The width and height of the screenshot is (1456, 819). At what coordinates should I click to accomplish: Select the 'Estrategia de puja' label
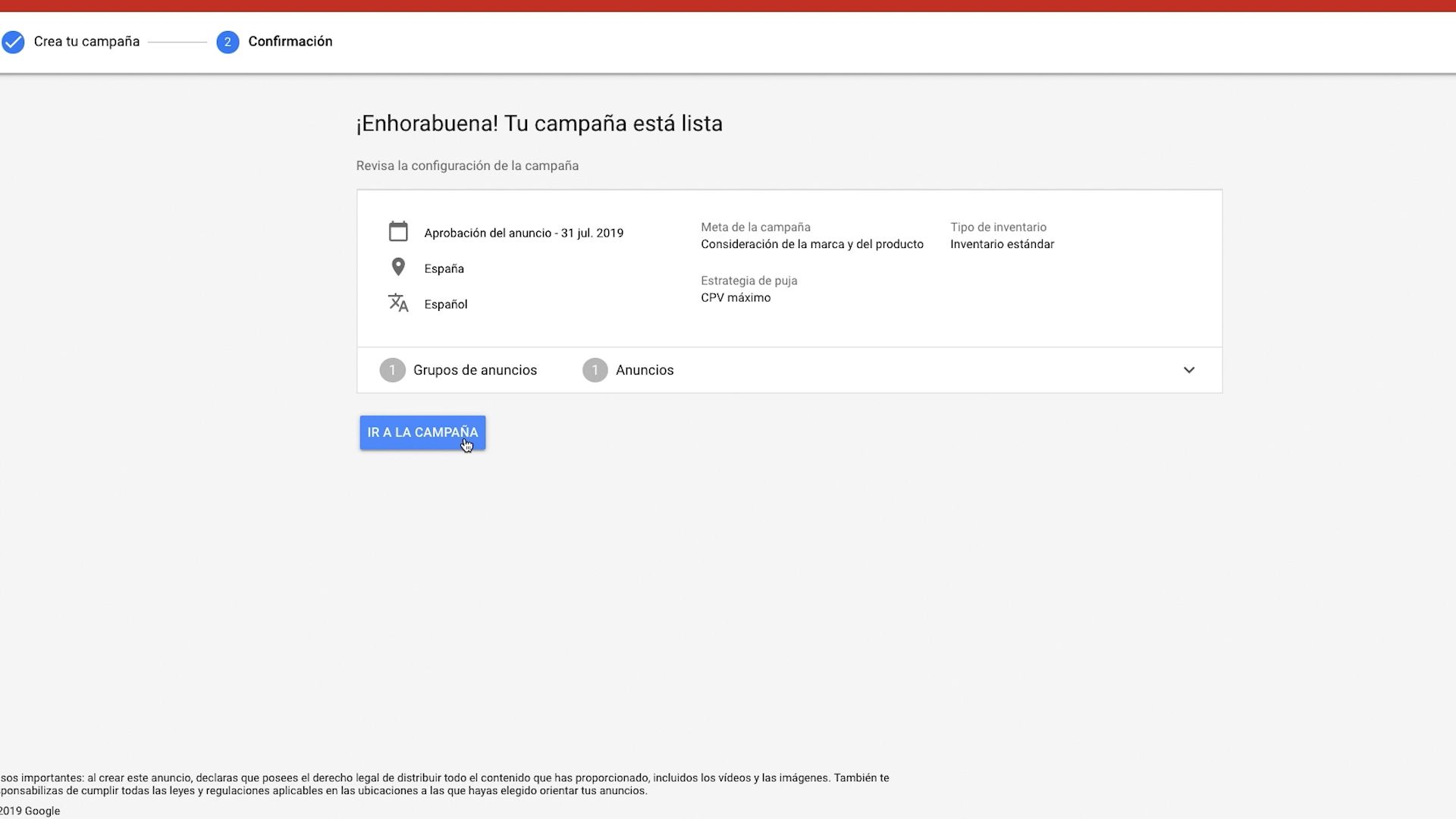click(x=748, y=281)
